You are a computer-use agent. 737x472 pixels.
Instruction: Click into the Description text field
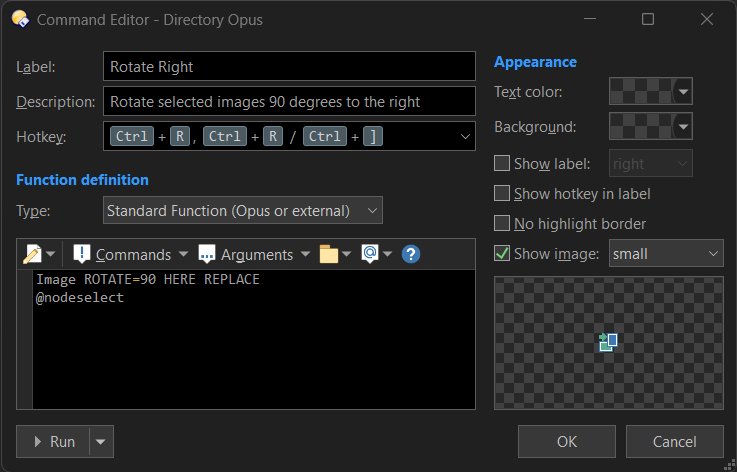[289, 101]
